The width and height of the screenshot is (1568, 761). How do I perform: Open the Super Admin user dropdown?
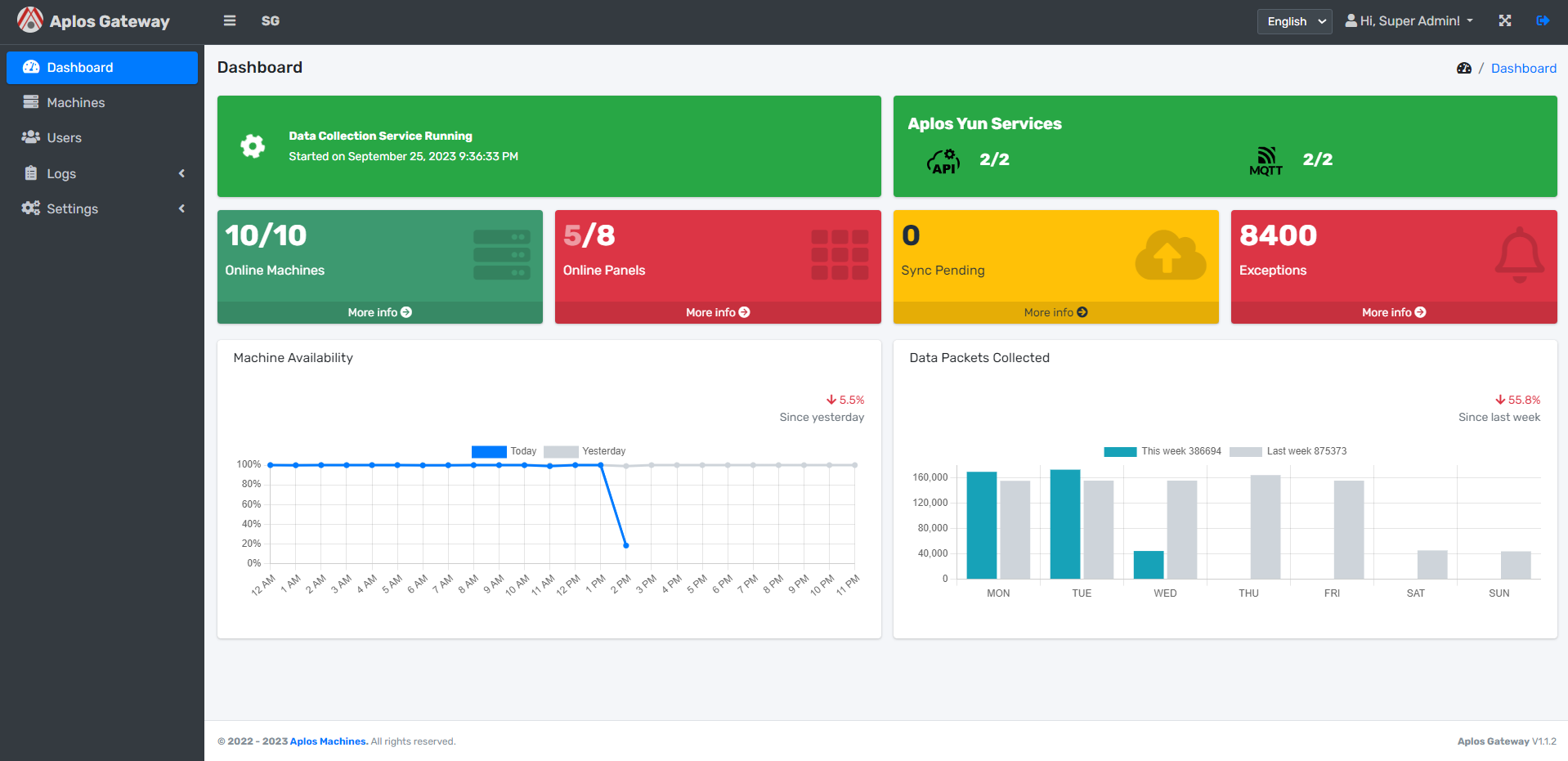[1409, 21]
